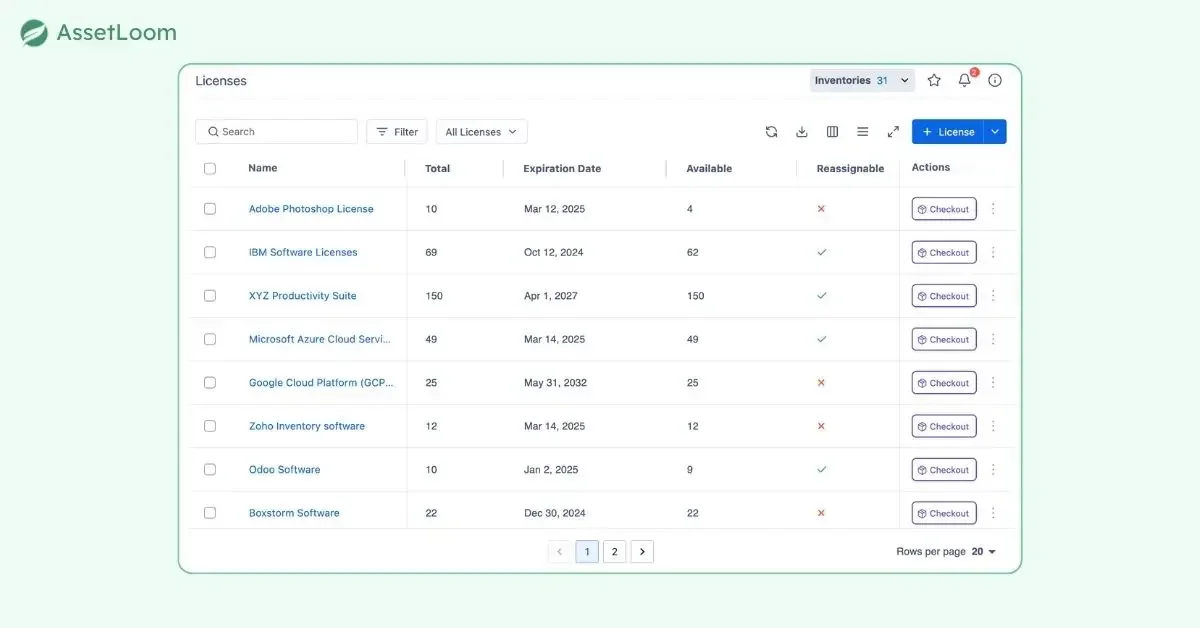Open more actions for XYZ Productivity Suite
This screenshot has height=628, width=1200.
tap(993, 296)
